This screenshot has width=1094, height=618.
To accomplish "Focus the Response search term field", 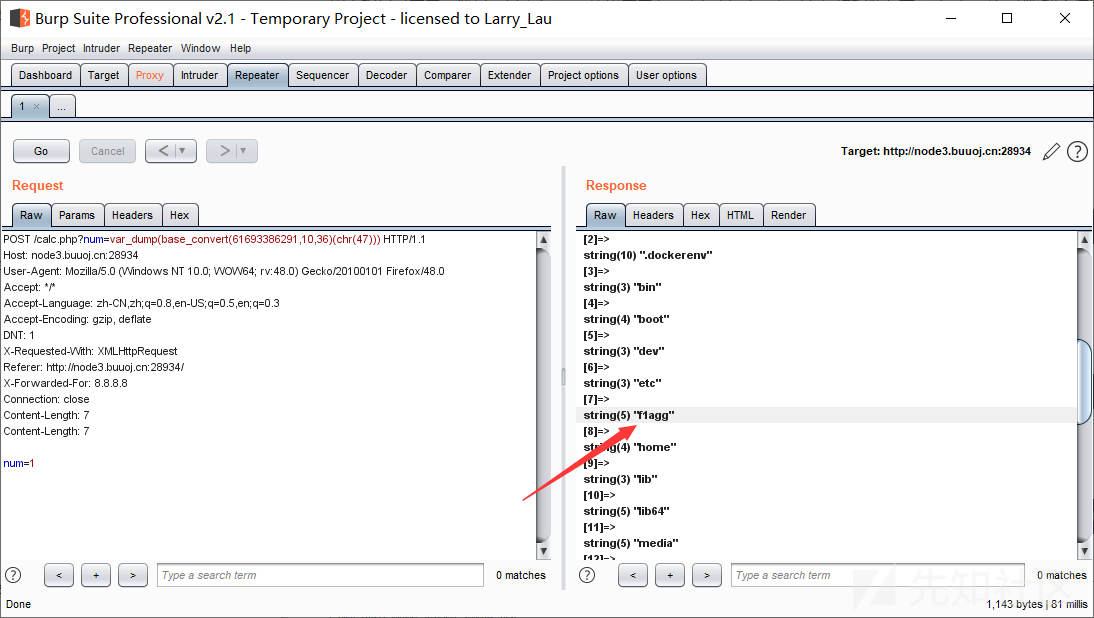I will click(878, 575).
